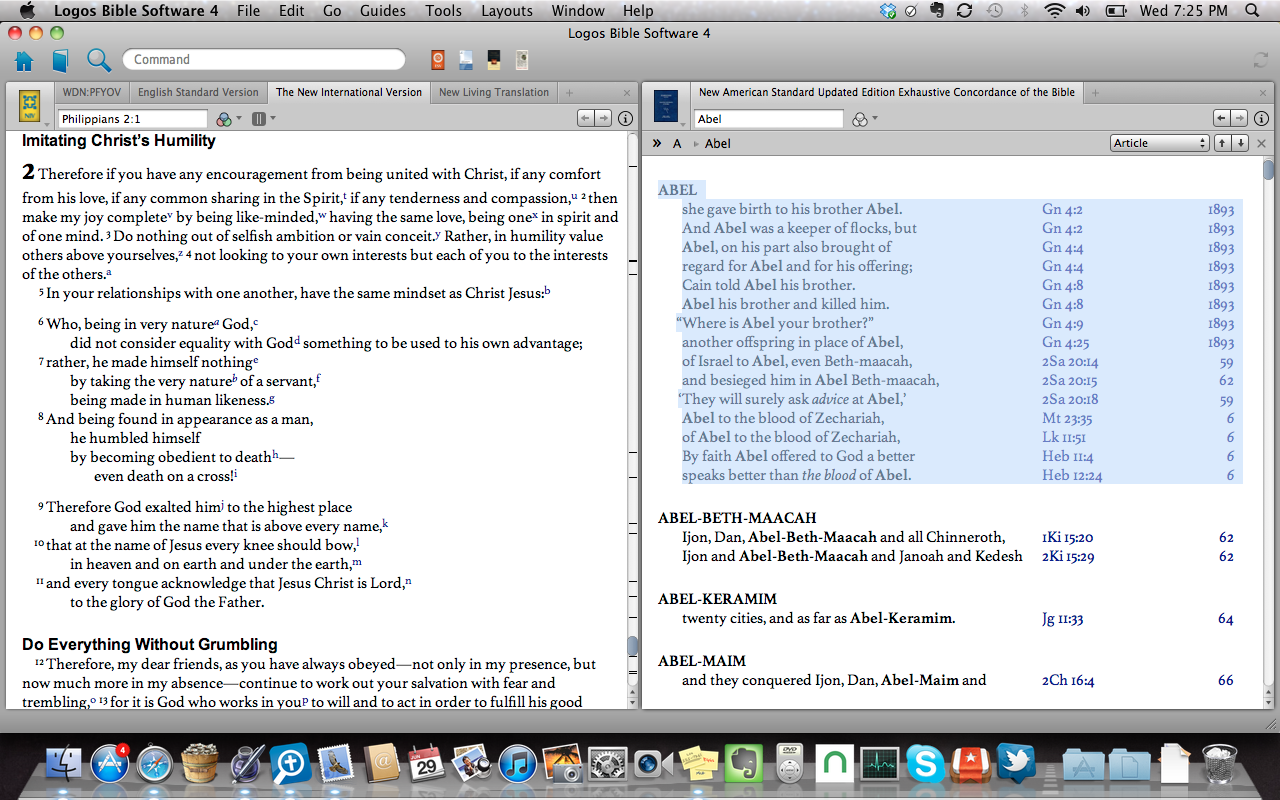Change the Article navigation dropdown

click(x=1160, y=143)
